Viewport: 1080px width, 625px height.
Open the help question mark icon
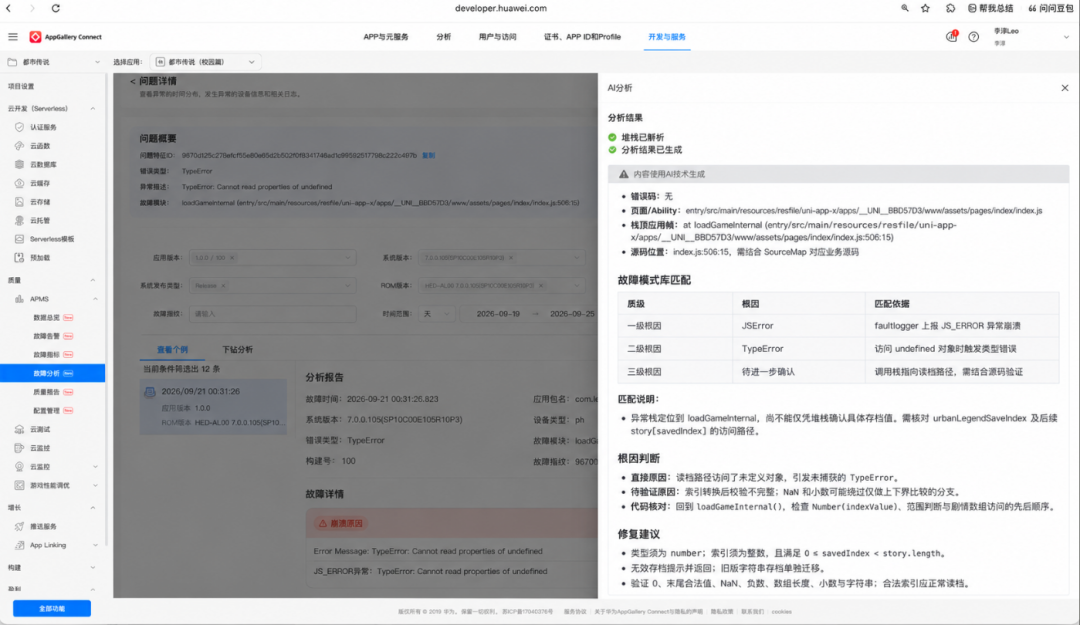click(x=973, y=37)
